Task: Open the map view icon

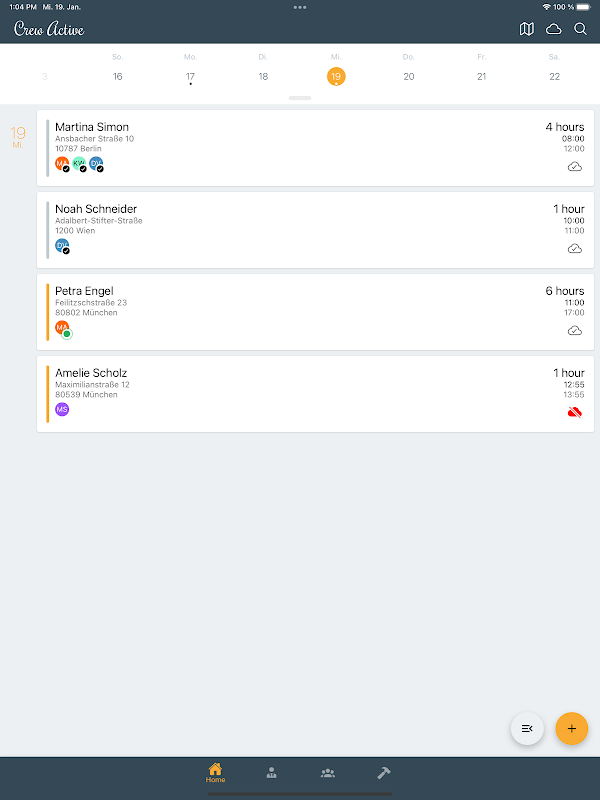Action: (x=527, y=29)
